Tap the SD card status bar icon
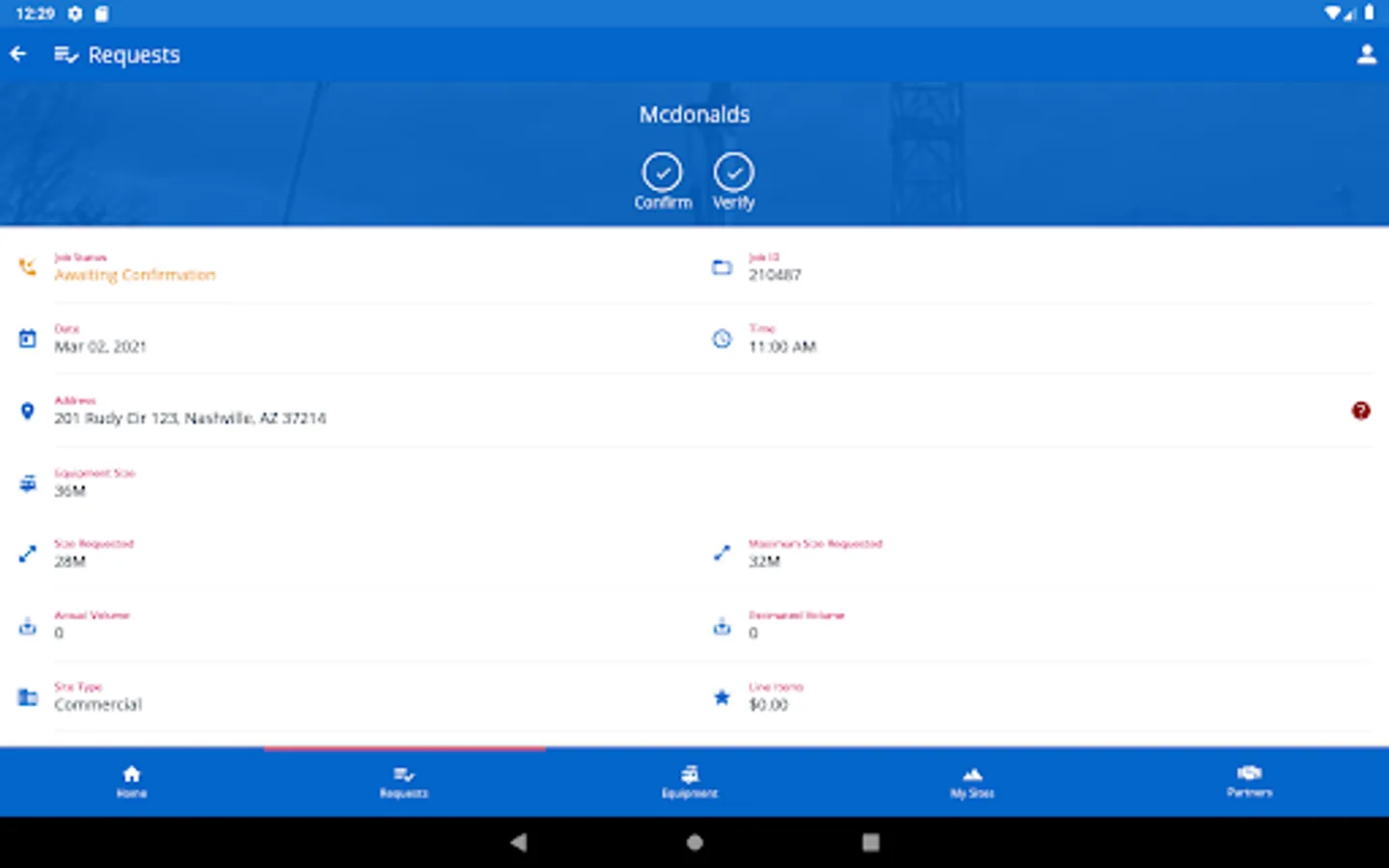This screenshot has width=1389, height=868. pos(101,14)
